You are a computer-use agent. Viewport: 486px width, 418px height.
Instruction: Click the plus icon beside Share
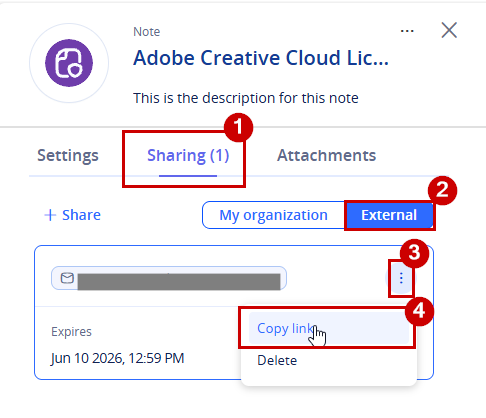[50, 215]
